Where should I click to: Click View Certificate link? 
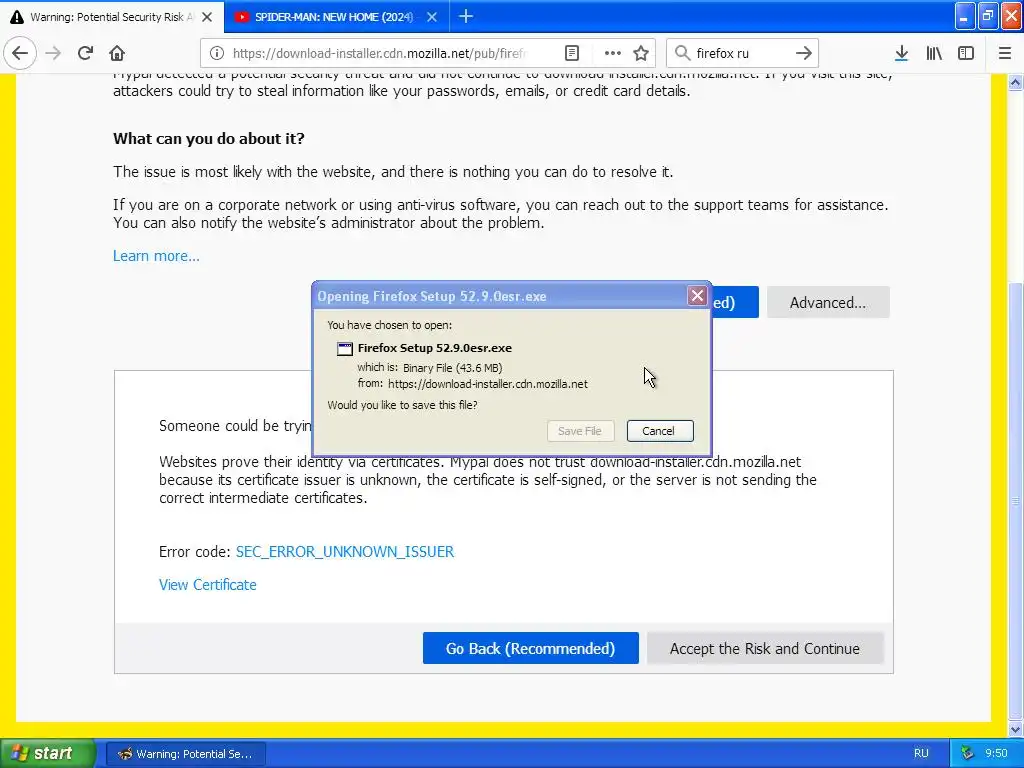(x=208, y=584)
